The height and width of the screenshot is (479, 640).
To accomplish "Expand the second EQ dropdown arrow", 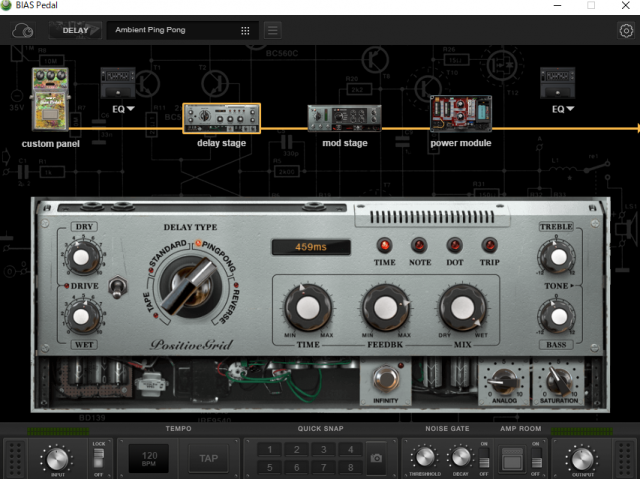I will (x=570, y=109).
